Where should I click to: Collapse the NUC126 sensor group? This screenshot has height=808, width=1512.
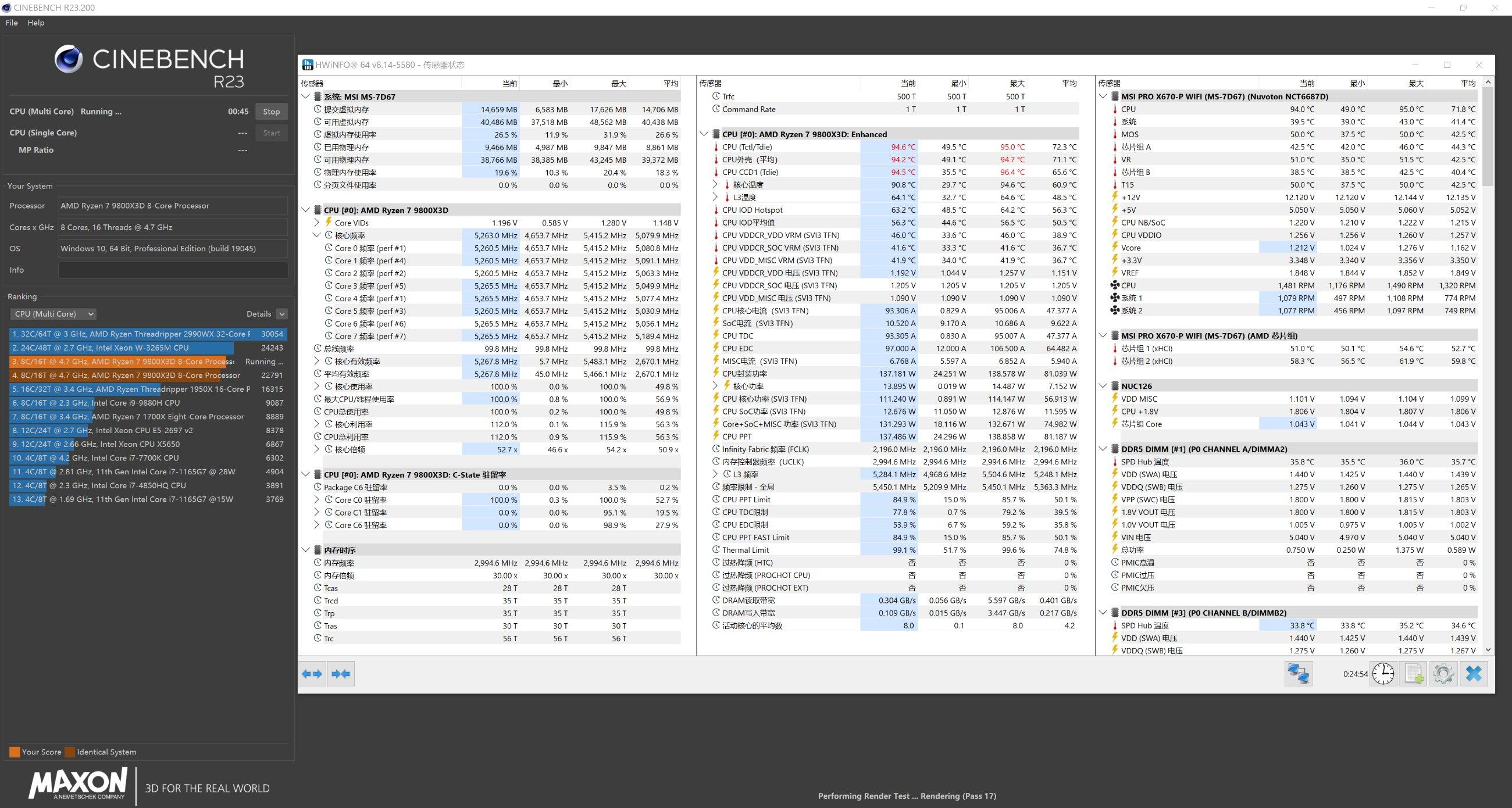point(1103,386)
